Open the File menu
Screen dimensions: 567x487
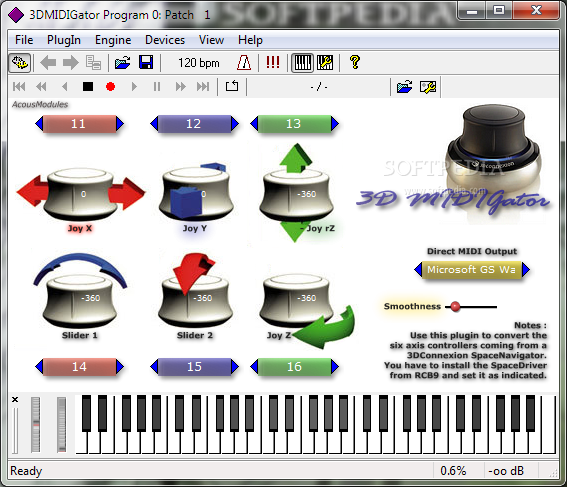pos(24,40)
